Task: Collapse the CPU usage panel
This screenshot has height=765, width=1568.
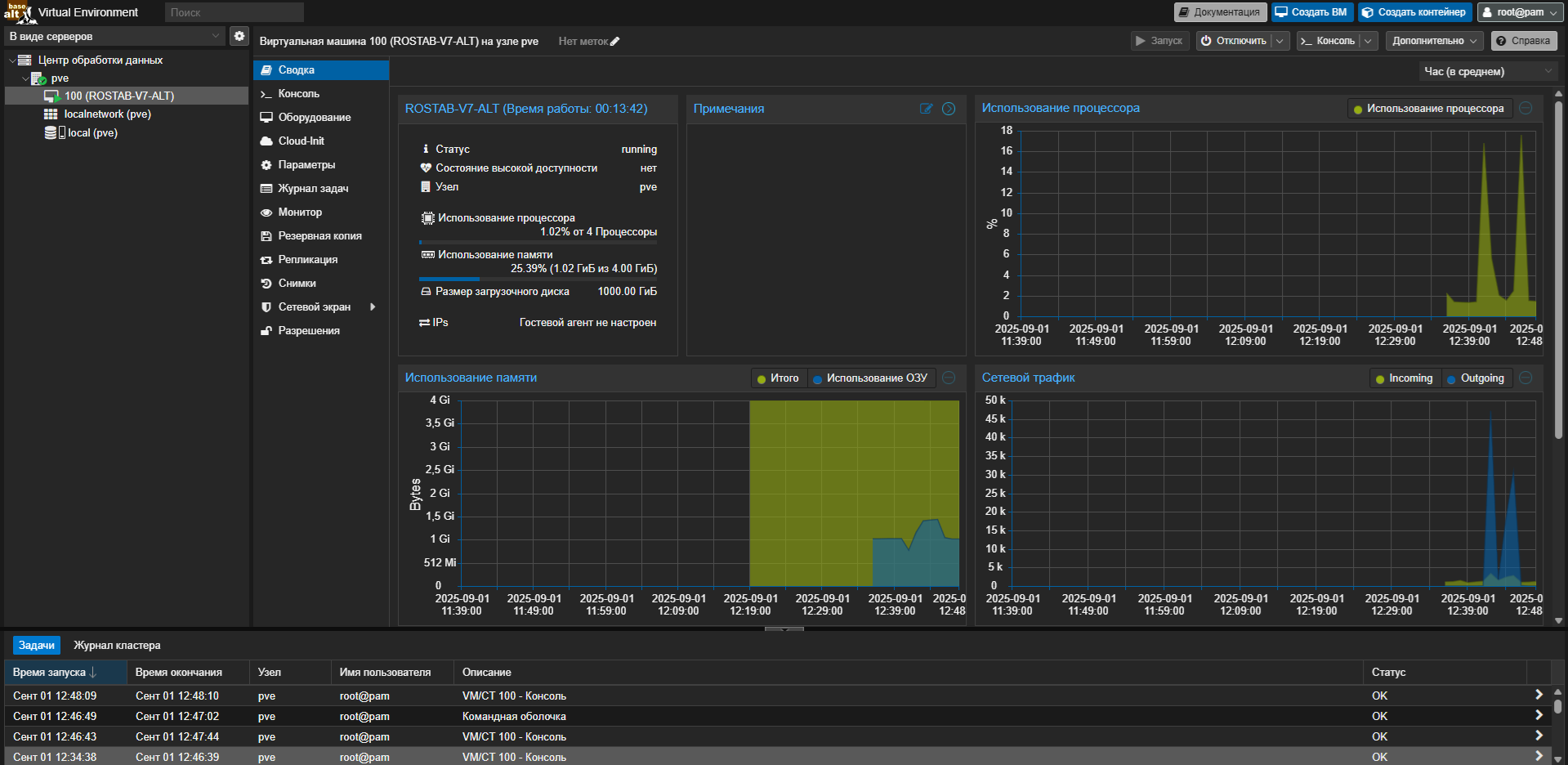Action: tap(1526, 108)
